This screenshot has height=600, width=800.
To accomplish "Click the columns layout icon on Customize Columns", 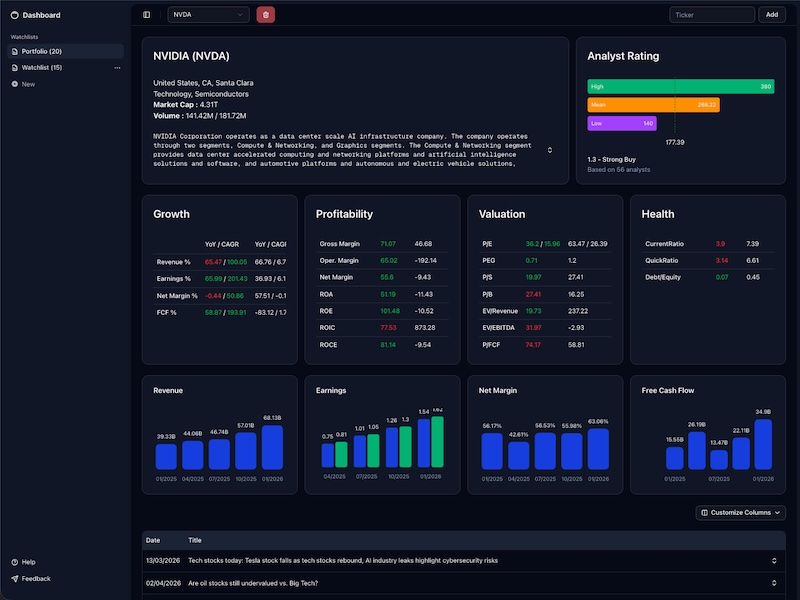I will tap(704, 512).
